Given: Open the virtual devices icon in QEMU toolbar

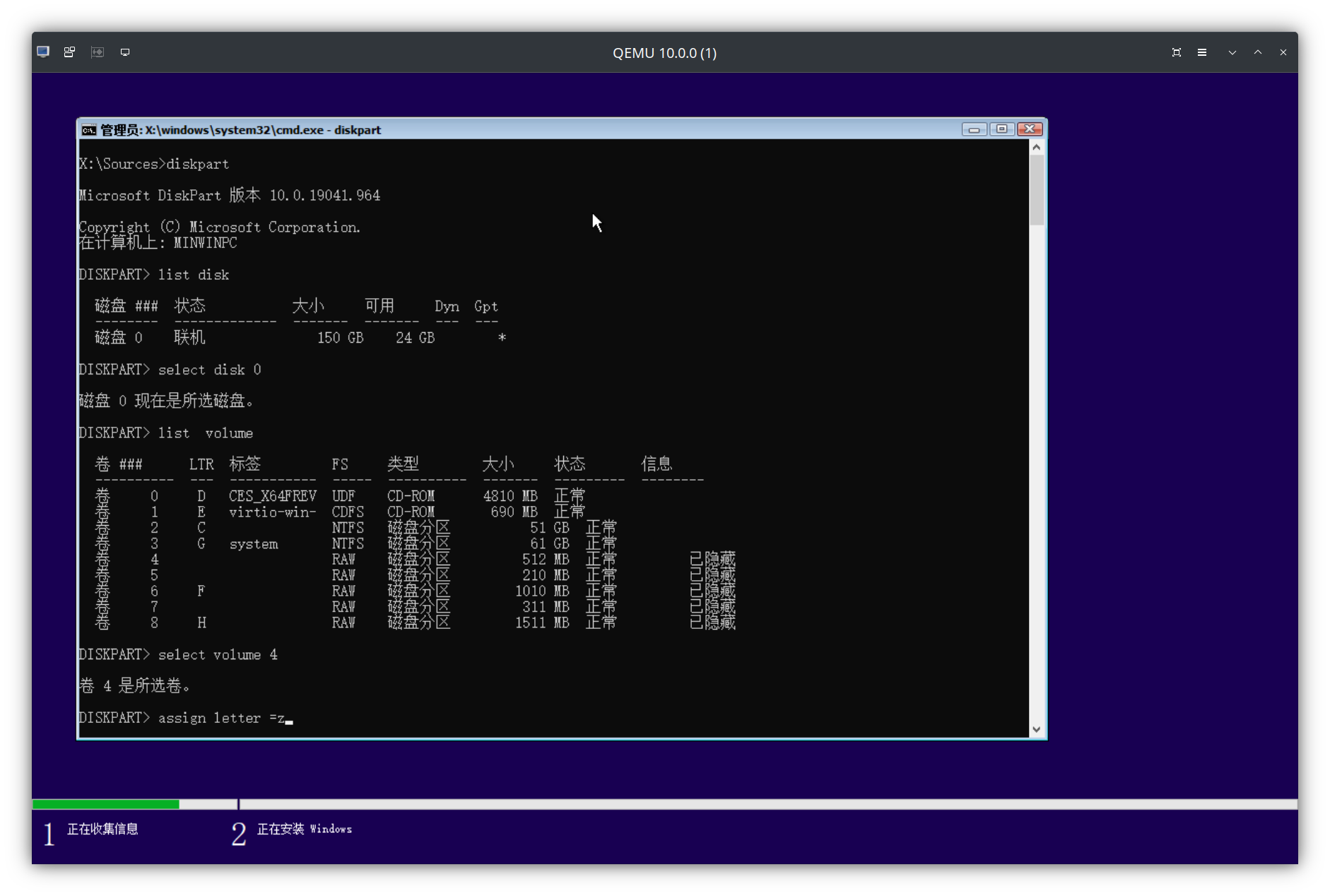Looking at the screenshot, I should click(x=69, y=52).
